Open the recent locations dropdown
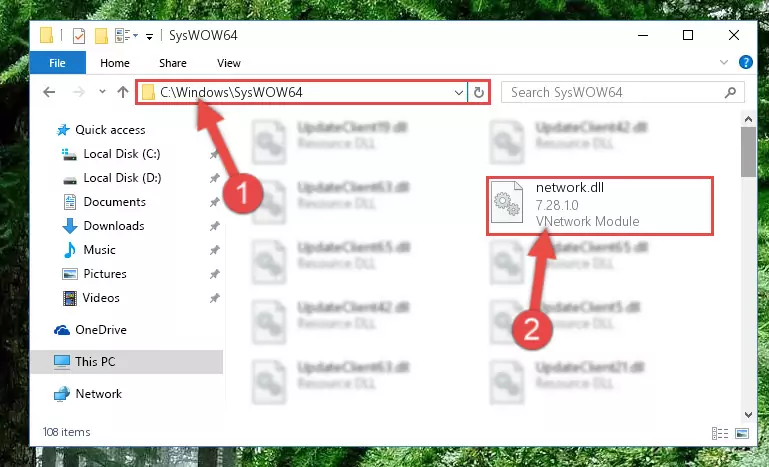 point(102,92)
